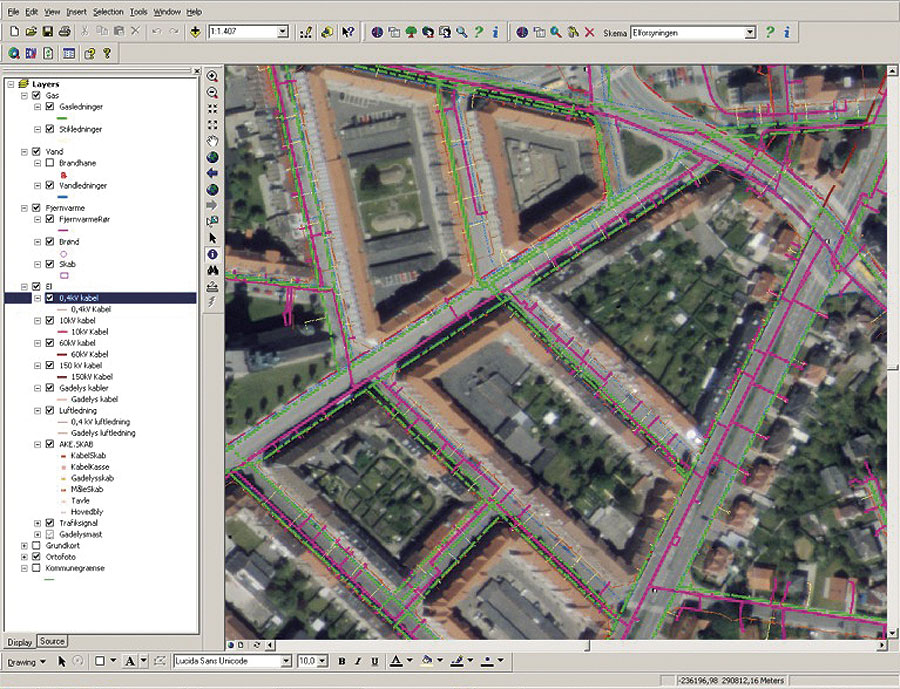Click the Bold formatting button
The image size is (900, 689).
tap(341, 661)
